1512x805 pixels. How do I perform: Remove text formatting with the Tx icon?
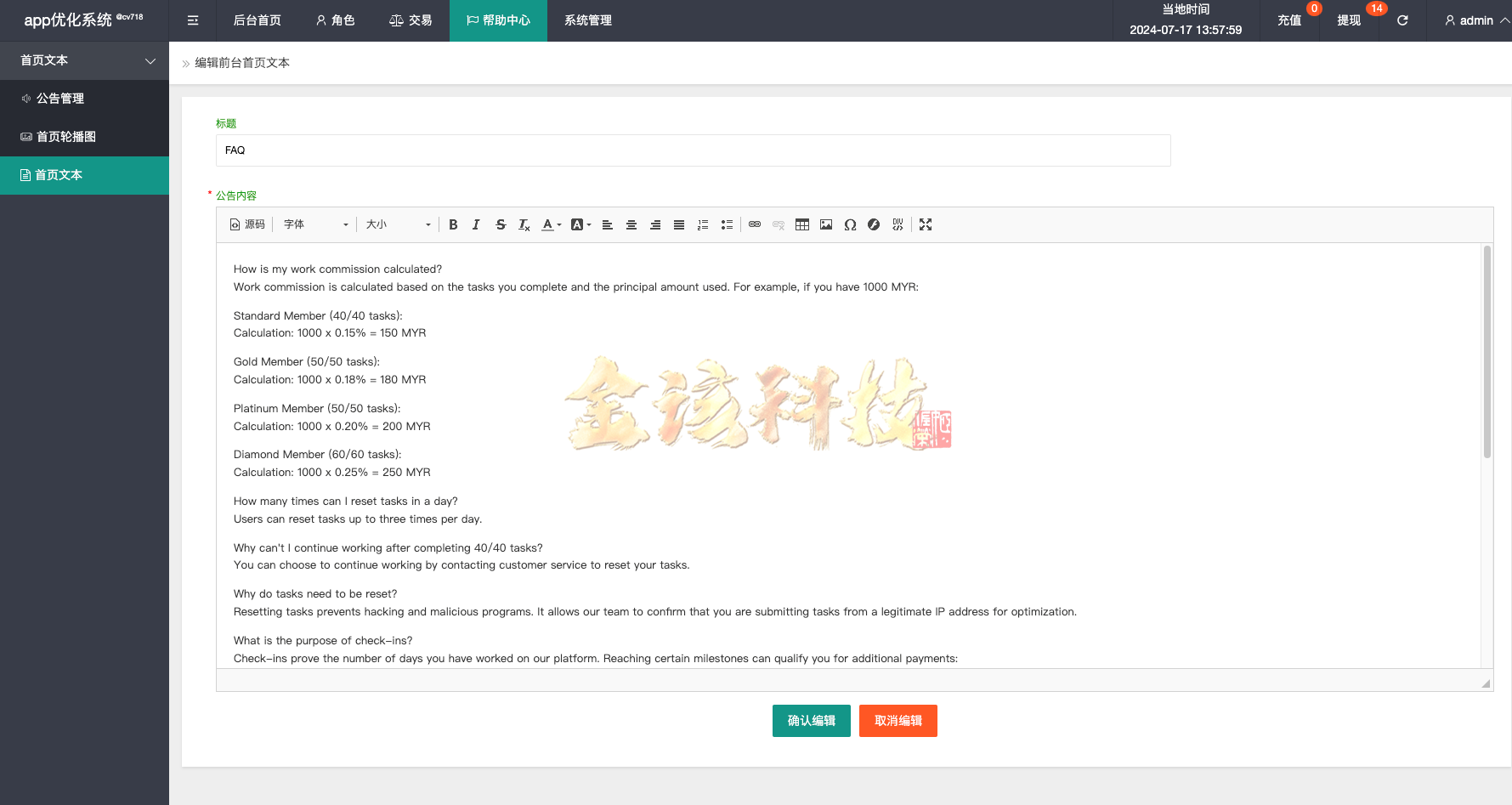[x=524, y=224]
